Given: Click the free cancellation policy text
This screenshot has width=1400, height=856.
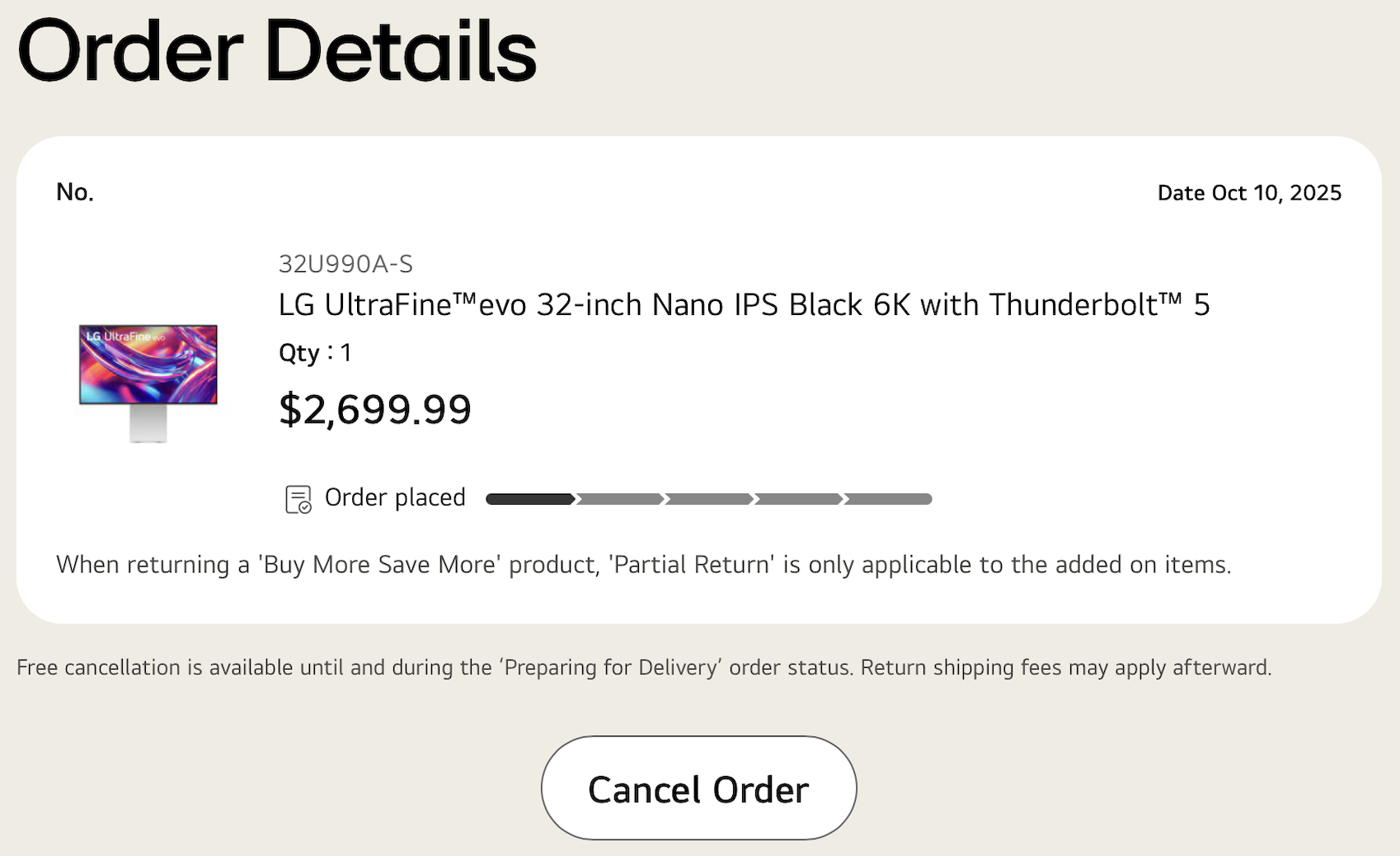Looking at the screenshot, I should coord(643,667).
